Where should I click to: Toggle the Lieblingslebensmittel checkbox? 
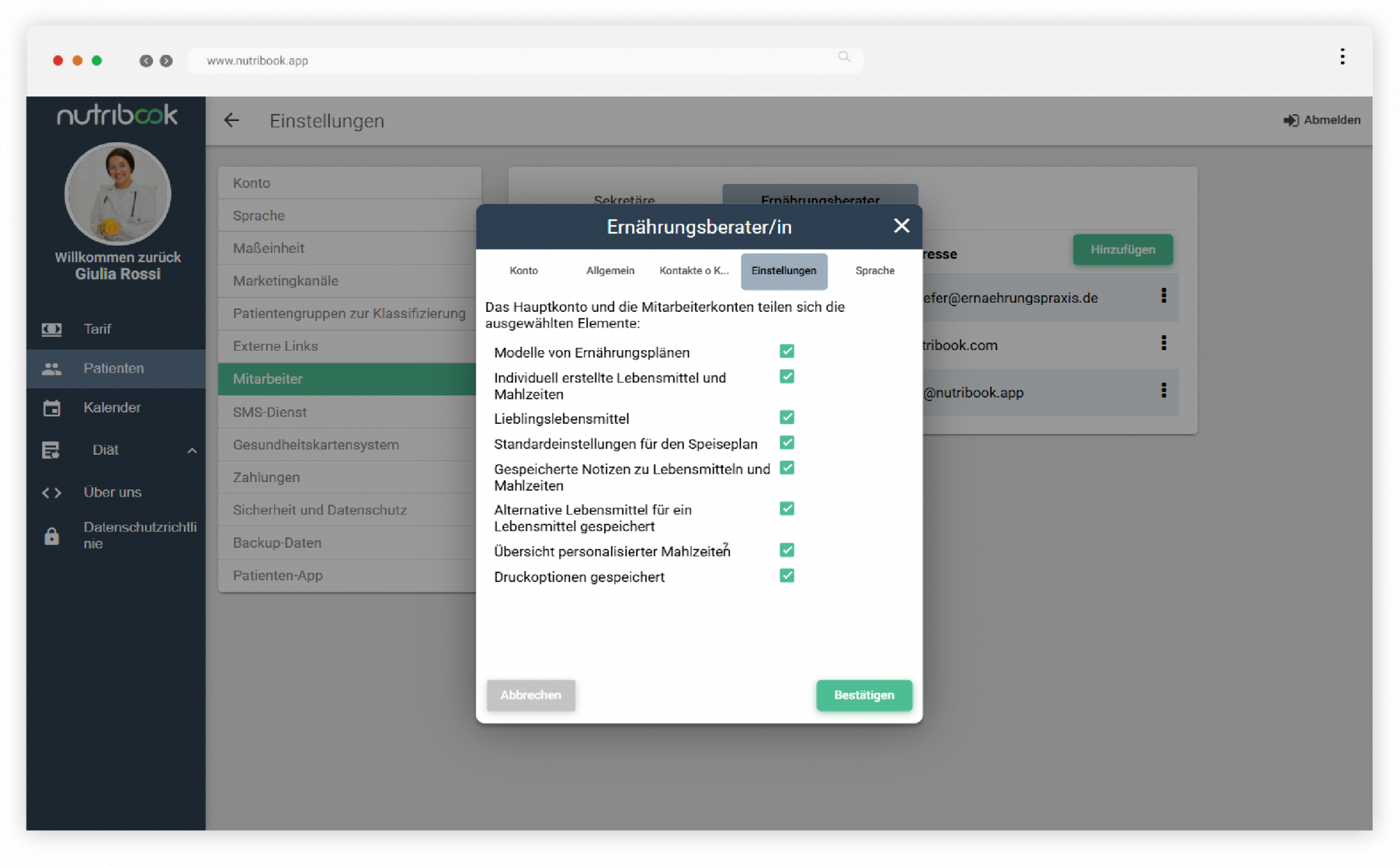[787, 418]
